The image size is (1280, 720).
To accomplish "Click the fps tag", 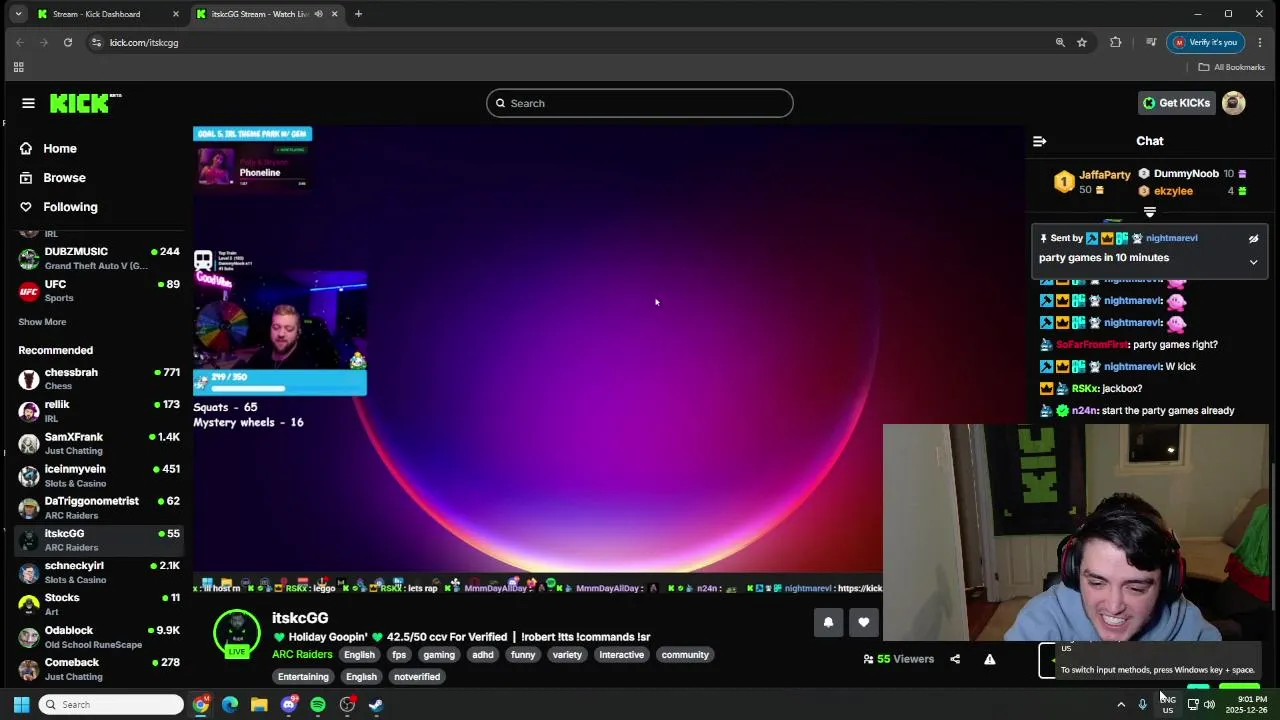I will pyautogui.click(x=399, y=655).
